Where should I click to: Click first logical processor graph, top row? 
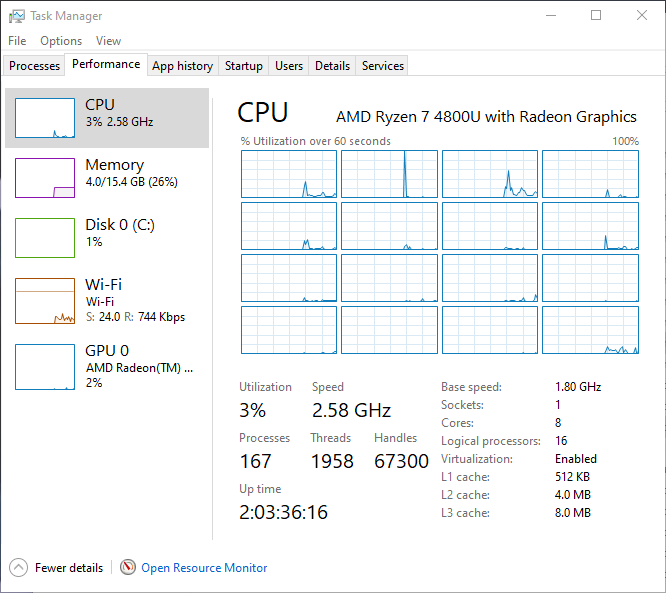pyautogui.click(x=289, y=174)
